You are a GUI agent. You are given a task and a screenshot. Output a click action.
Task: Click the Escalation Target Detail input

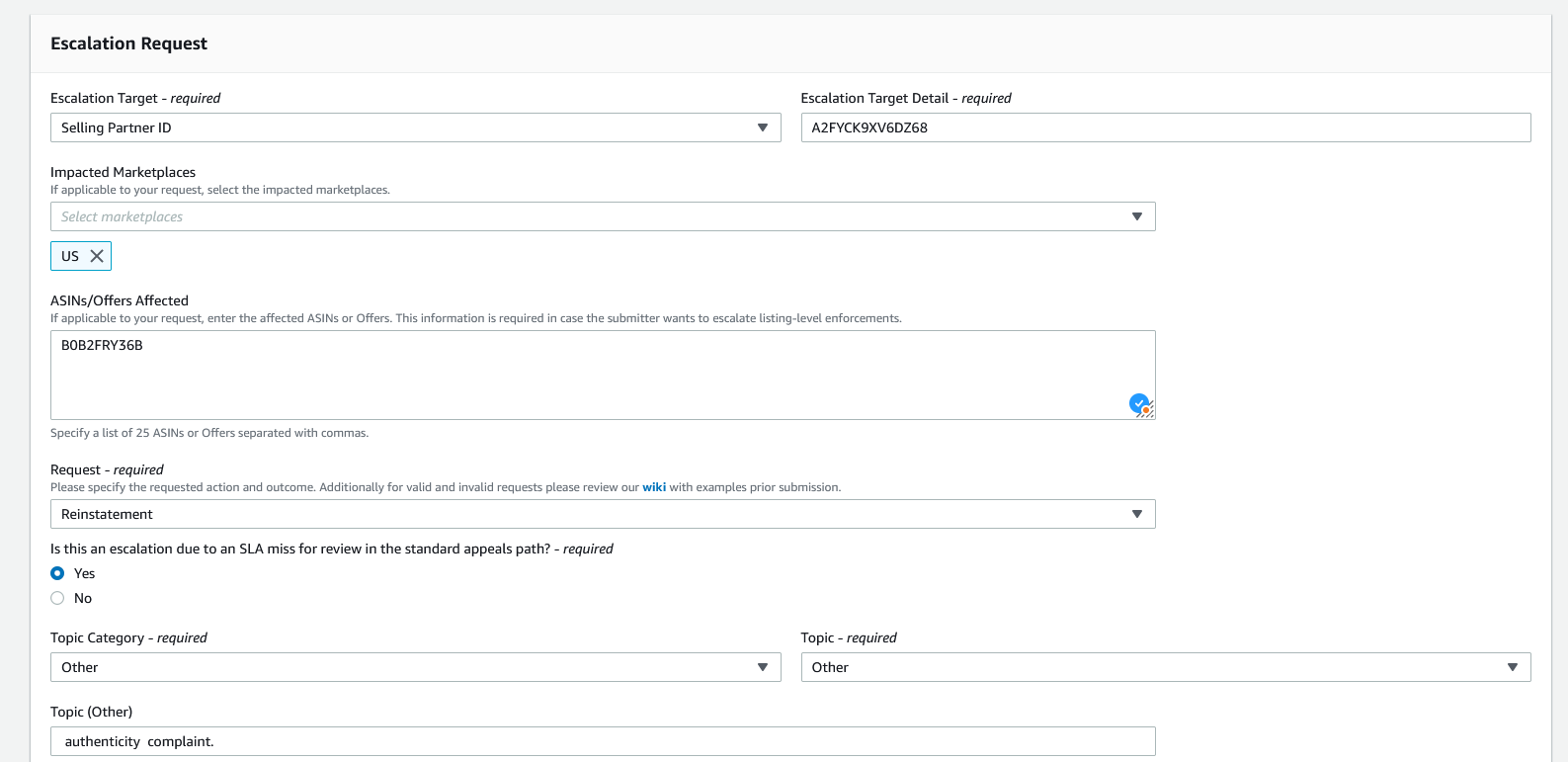(x=1166, y=127)
